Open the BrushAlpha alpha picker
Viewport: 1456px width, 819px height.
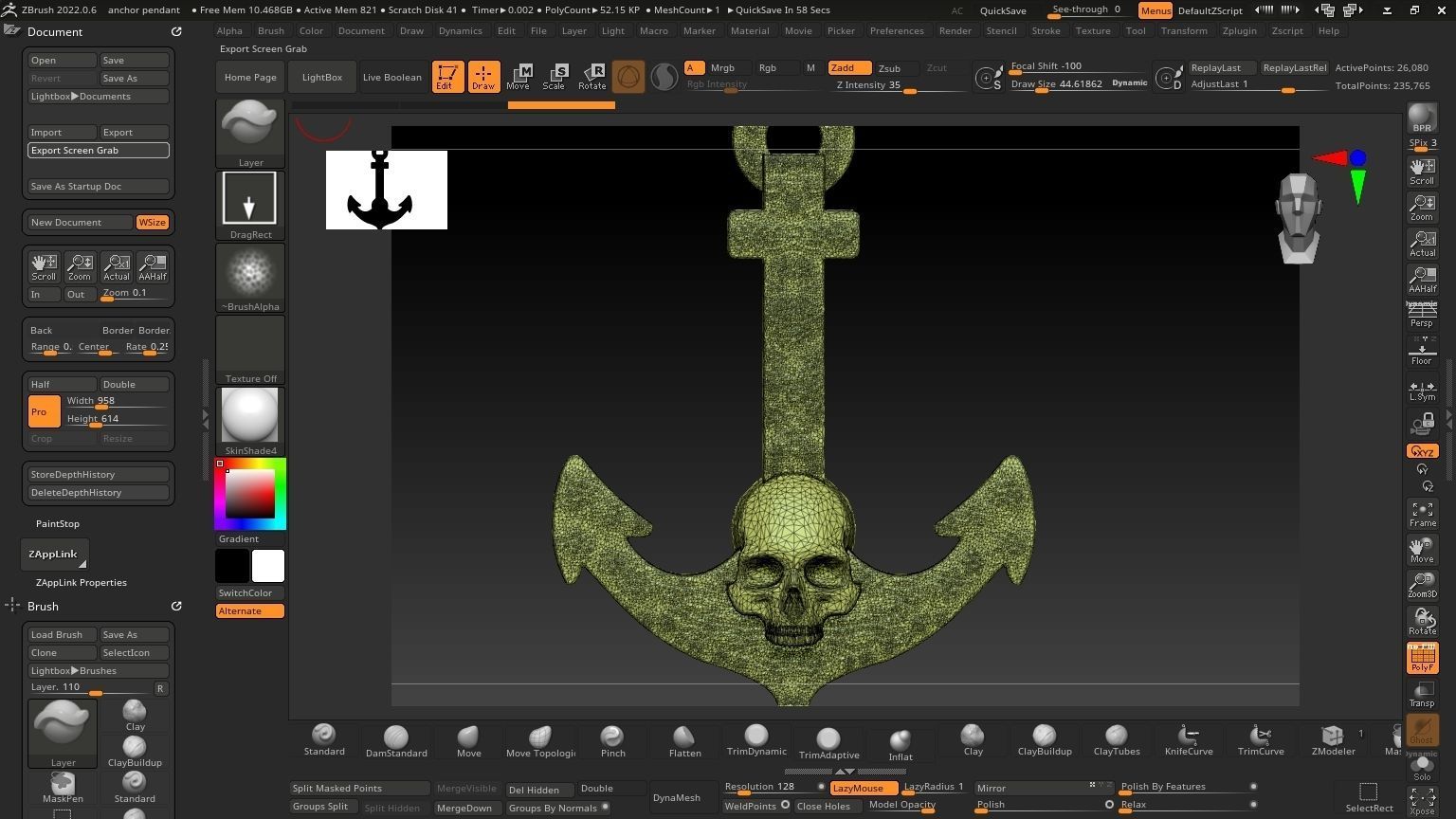[x=250, y=277]
